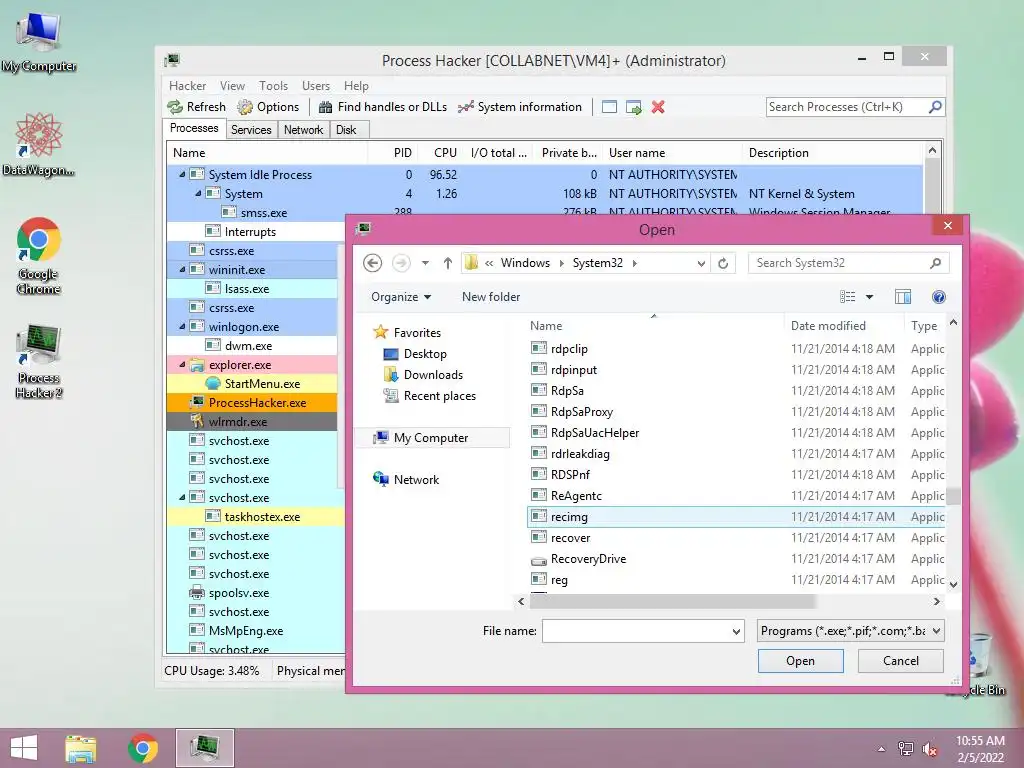1024x768 pixels.
Task: Collapse System Idle Process tree node
Action: click(182, 174)
